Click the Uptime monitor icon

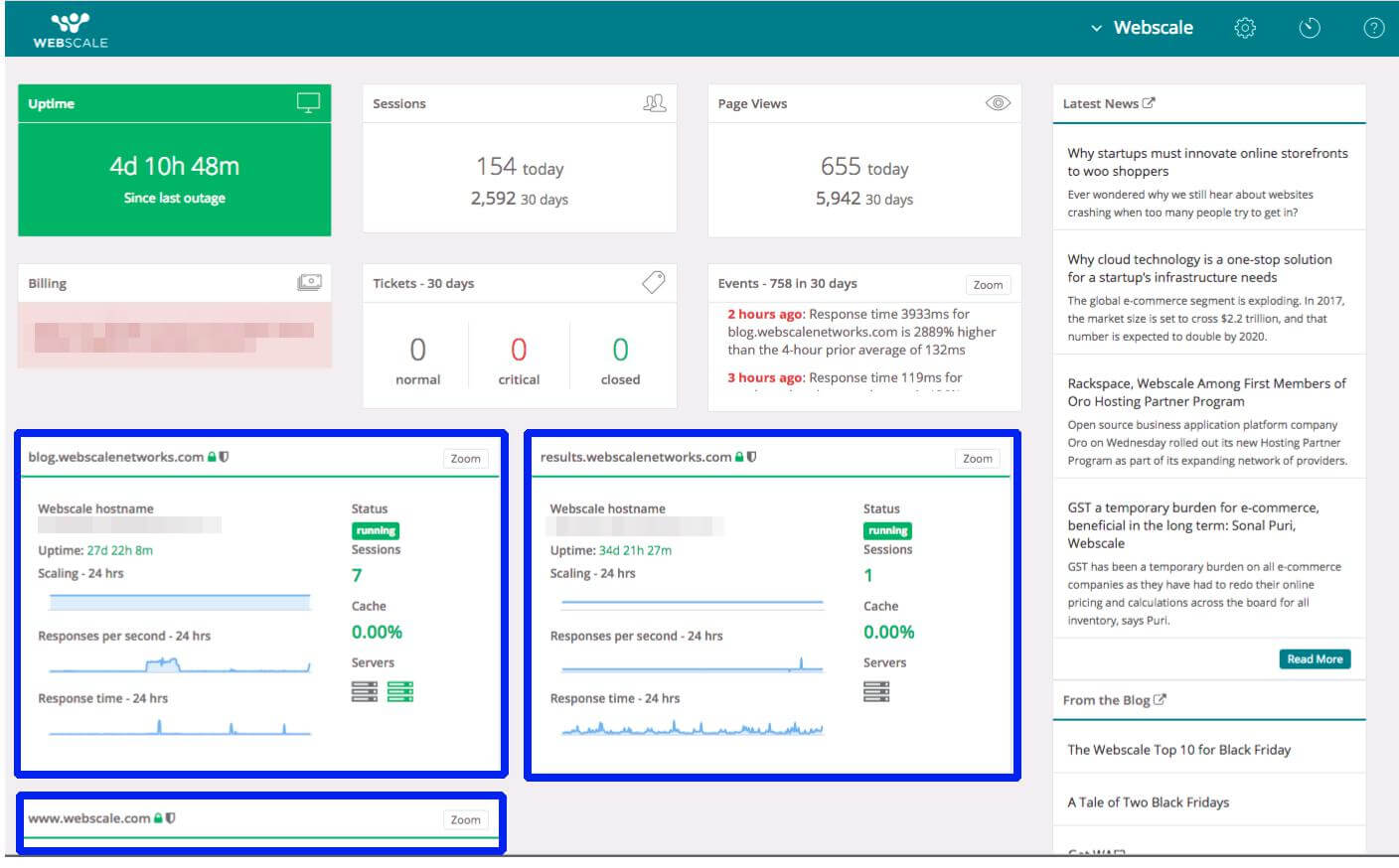click(x=308, y=102)
